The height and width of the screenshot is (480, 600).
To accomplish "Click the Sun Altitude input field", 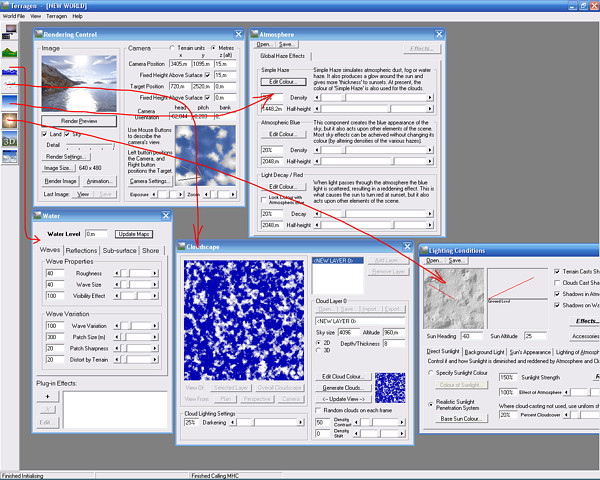I will [535, 336].
